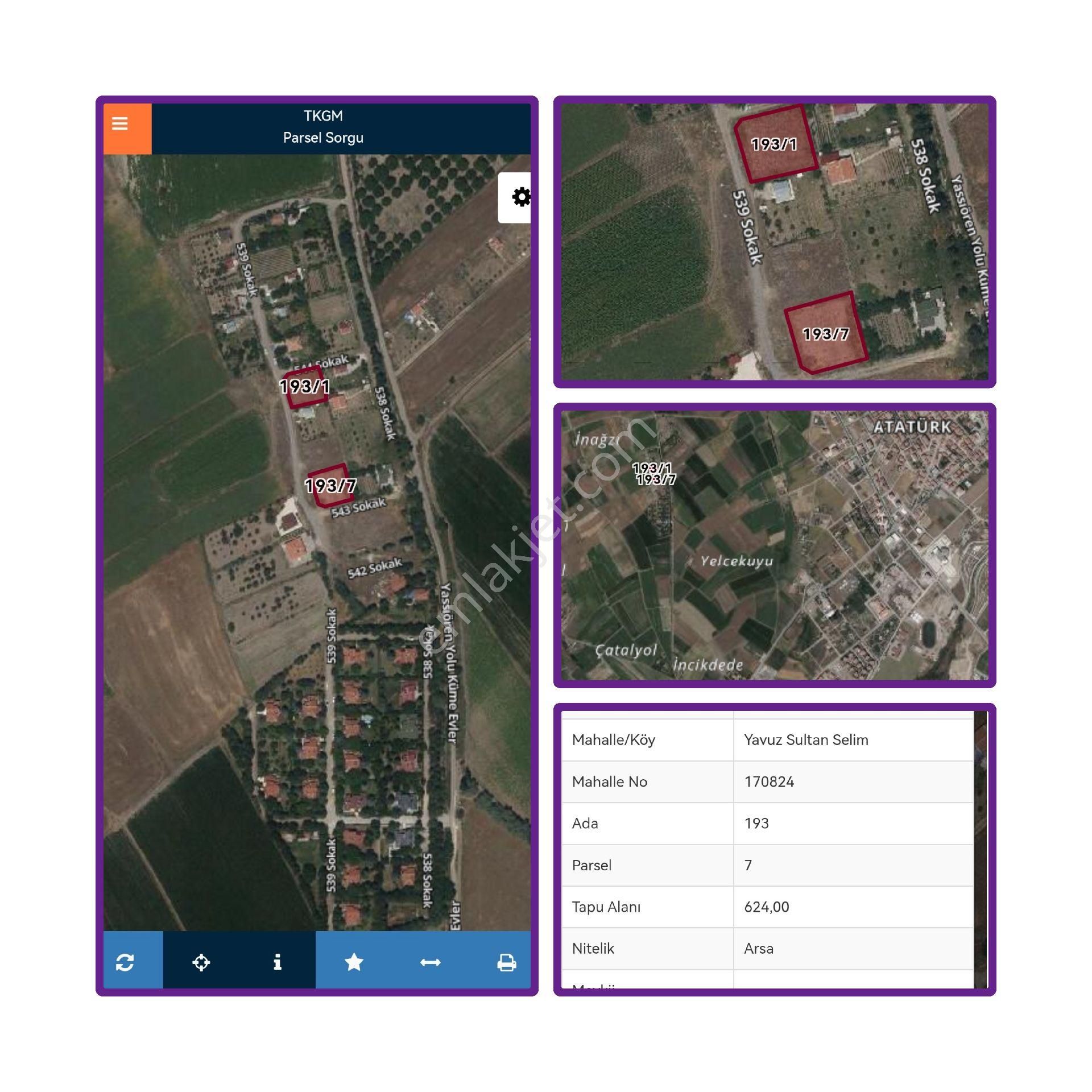Click the 'Yavuz Sultan Selim' value
The height and width of the screenshot is (1092, 1092).
click(x=806, y=740)
